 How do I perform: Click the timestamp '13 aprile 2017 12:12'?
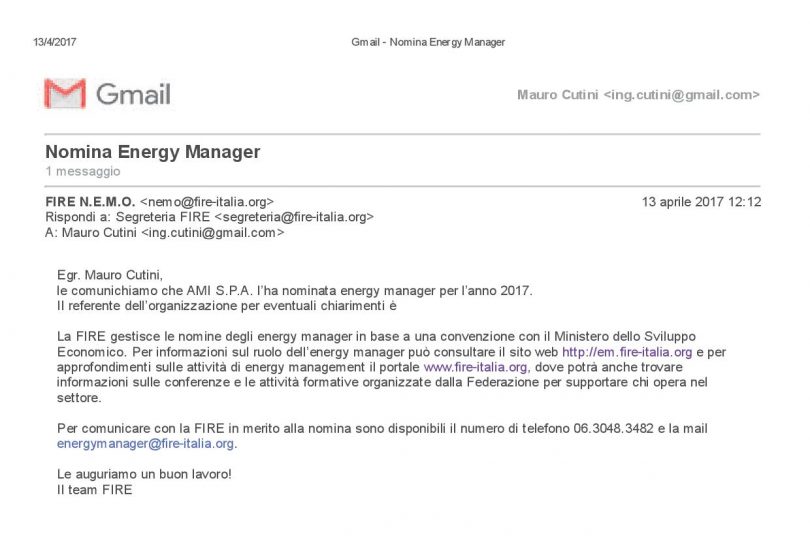(701, 201)
